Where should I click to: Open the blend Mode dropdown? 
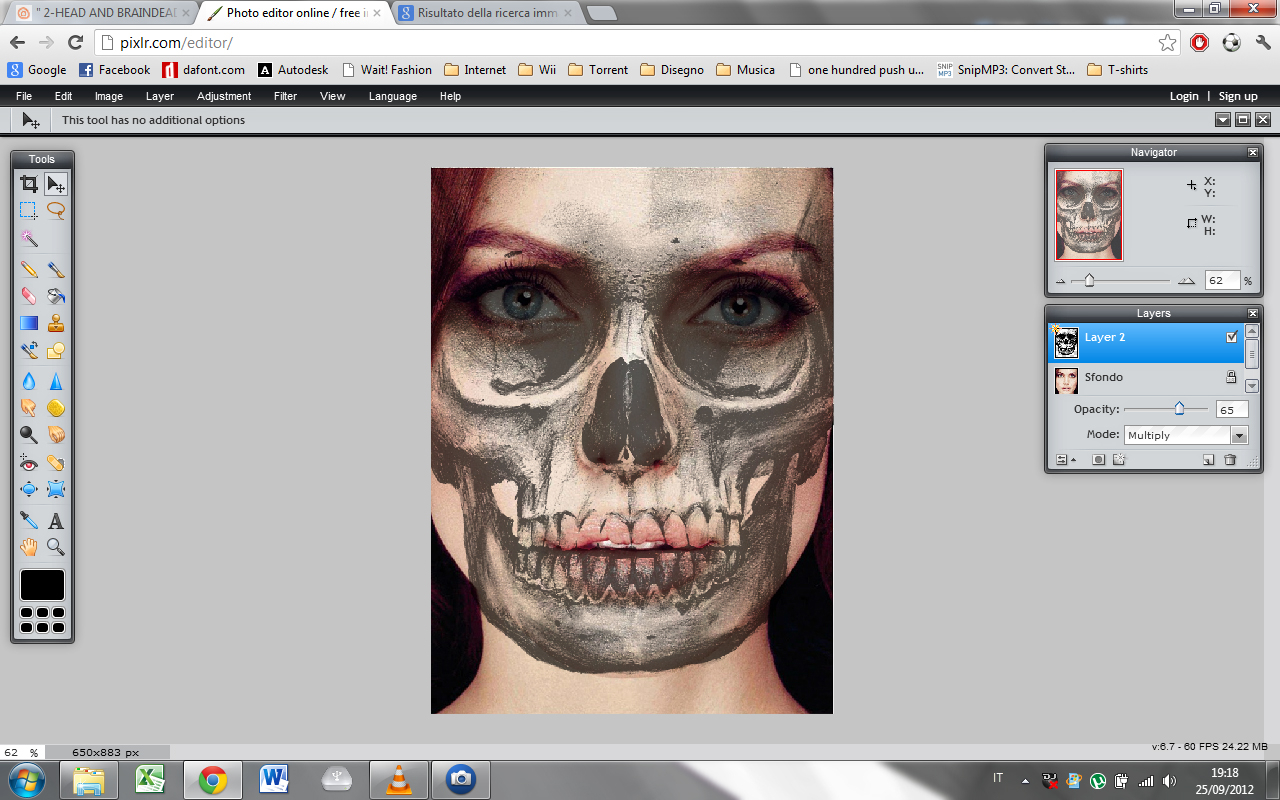coord(1186,435)
